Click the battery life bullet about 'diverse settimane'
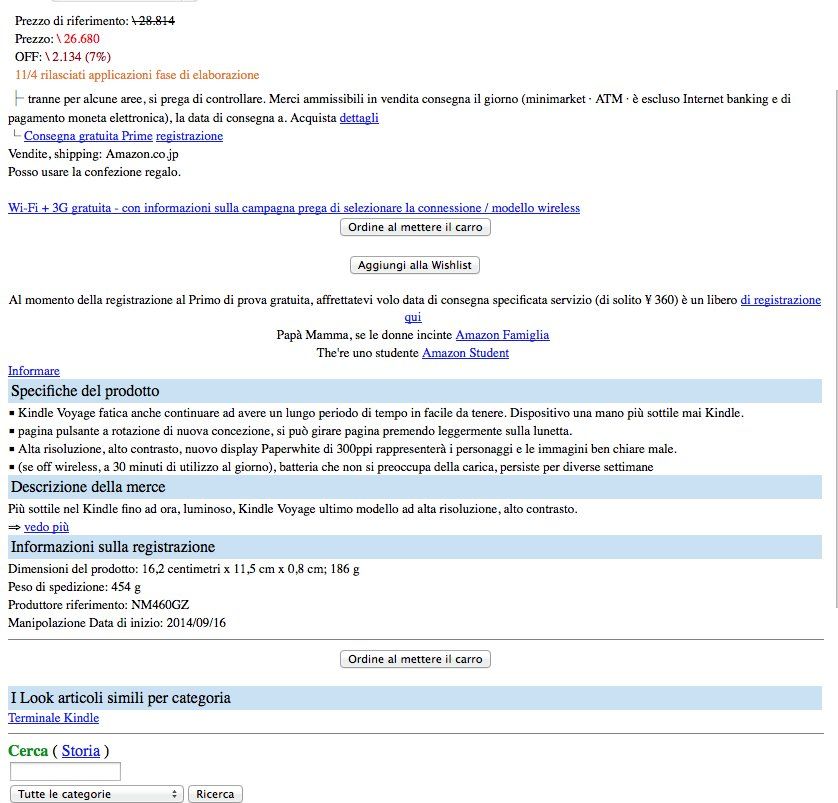Screen dimensions: 838x803 (x=331, y=467)
